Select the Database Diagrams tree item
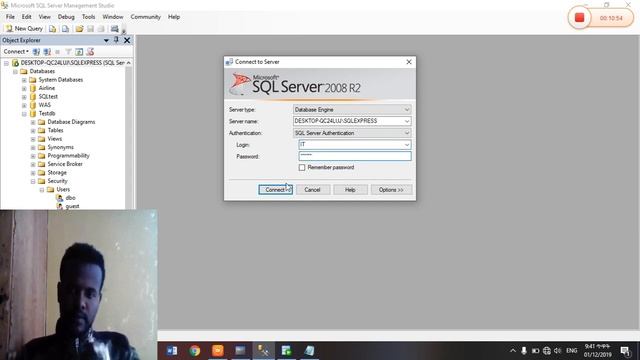The width and height of the screenshot is (640, 360). [71, 122]
